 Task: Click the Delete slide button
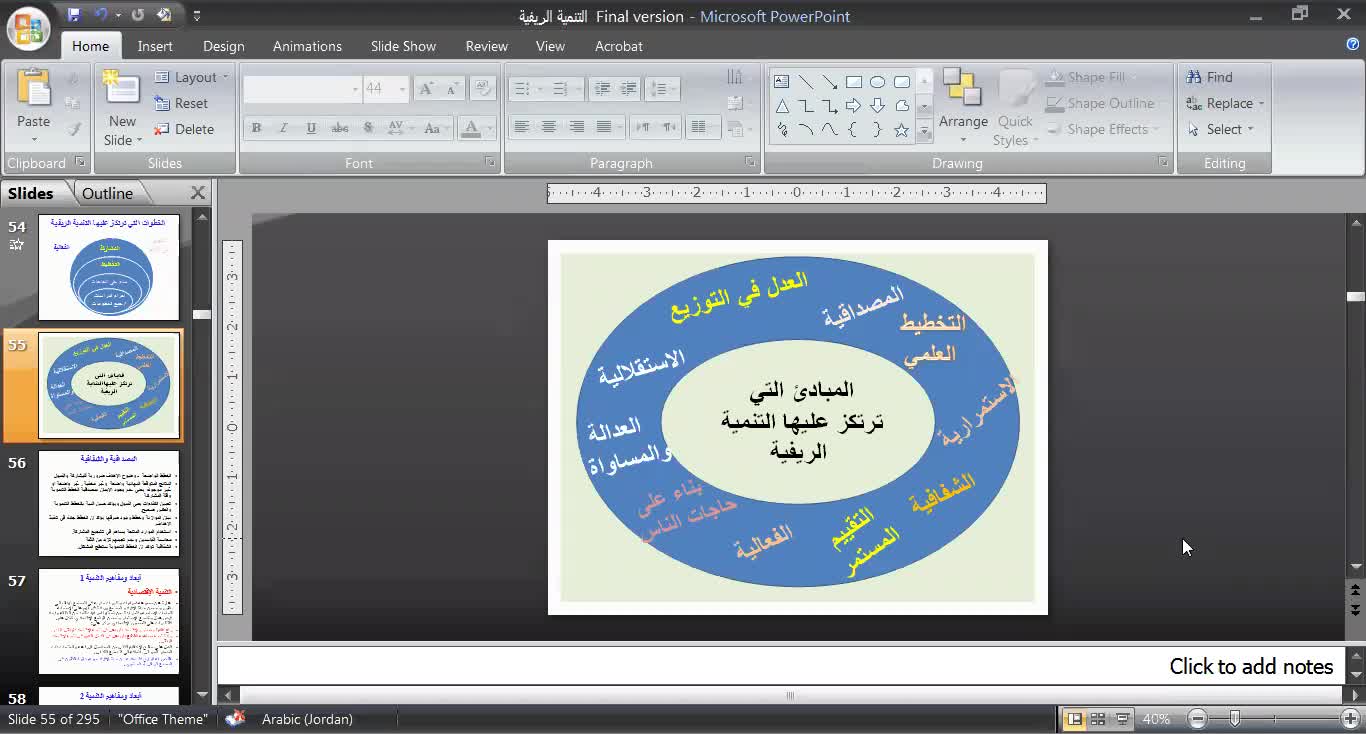pos(184,129)
